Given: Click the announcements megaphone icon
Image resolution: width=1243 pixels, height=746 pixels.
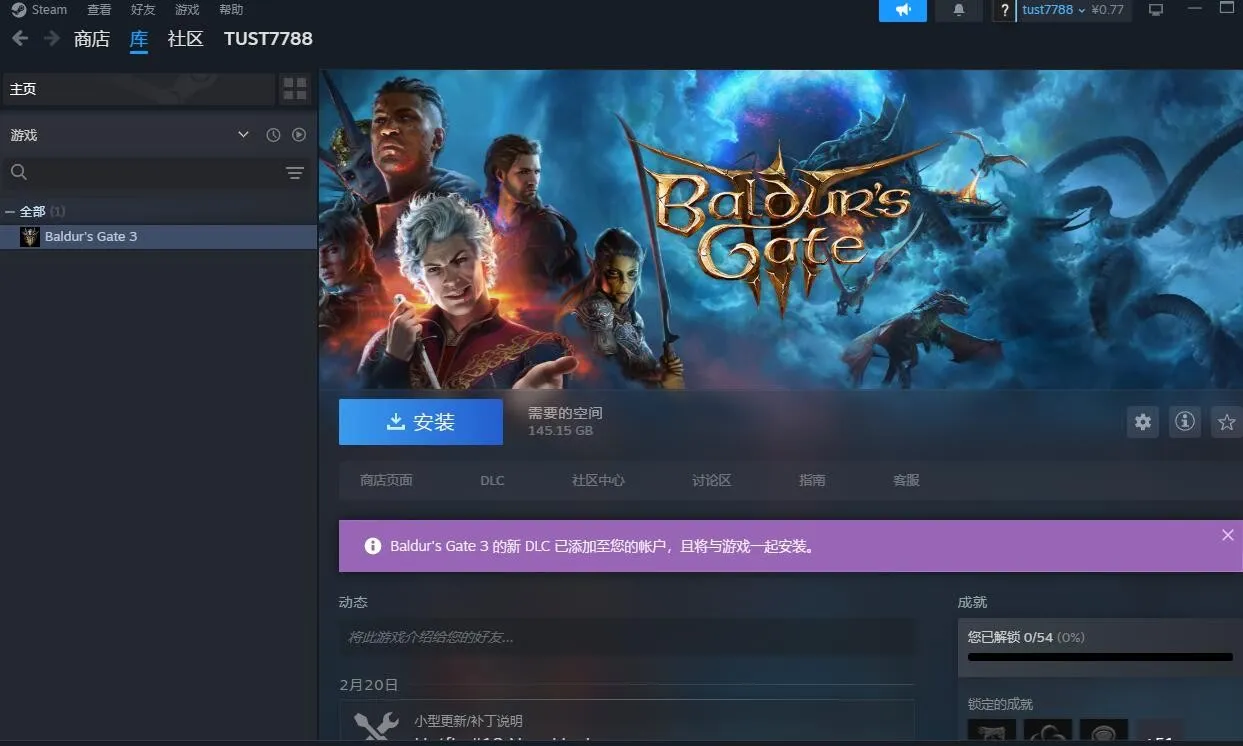Looking at the screenshot, I should coord(903,10).
